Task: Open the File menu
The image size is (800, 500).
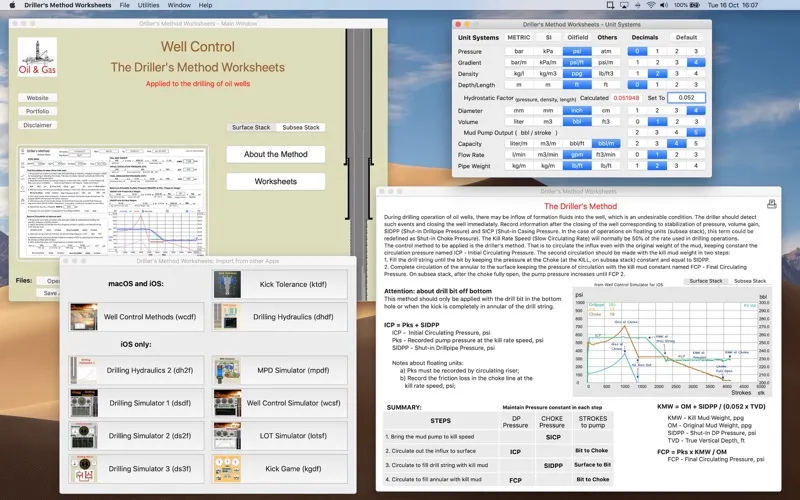Action: point(124,5)
